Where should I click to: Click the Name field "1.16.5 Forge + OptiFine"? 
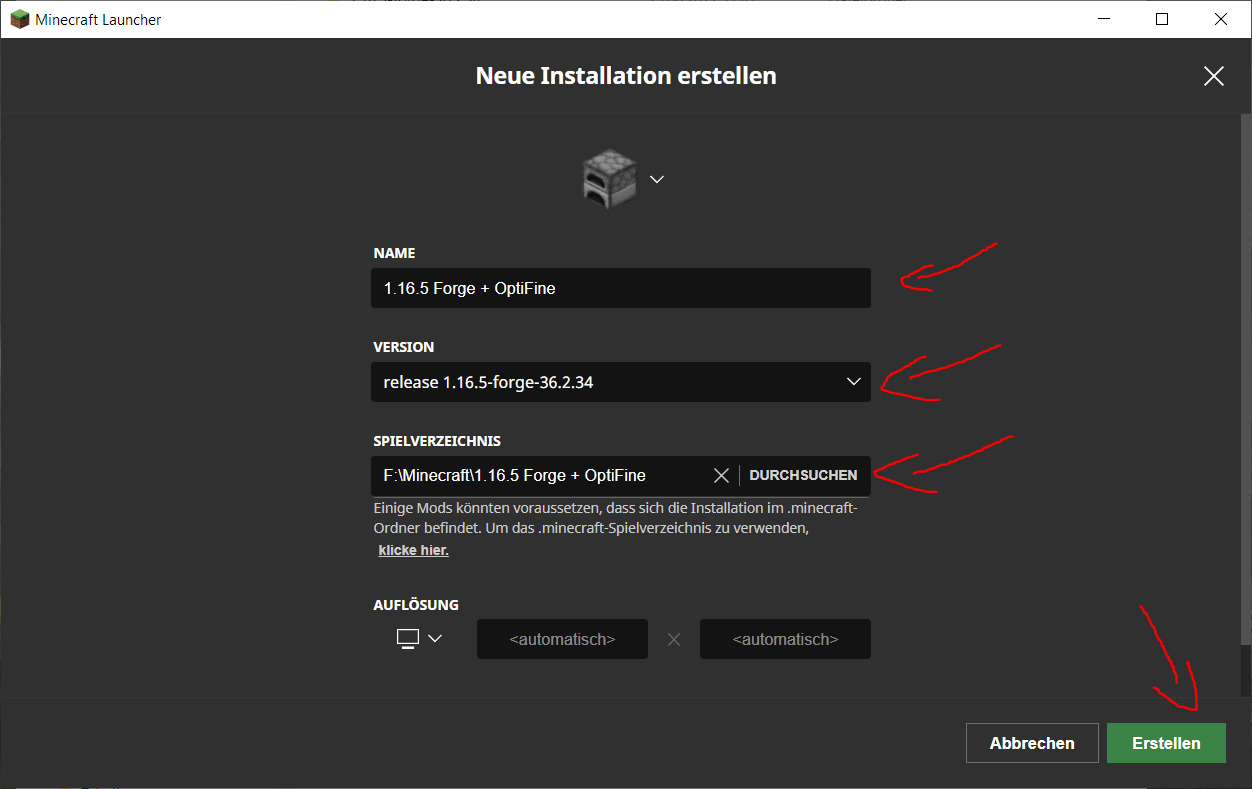click(620, 288)
